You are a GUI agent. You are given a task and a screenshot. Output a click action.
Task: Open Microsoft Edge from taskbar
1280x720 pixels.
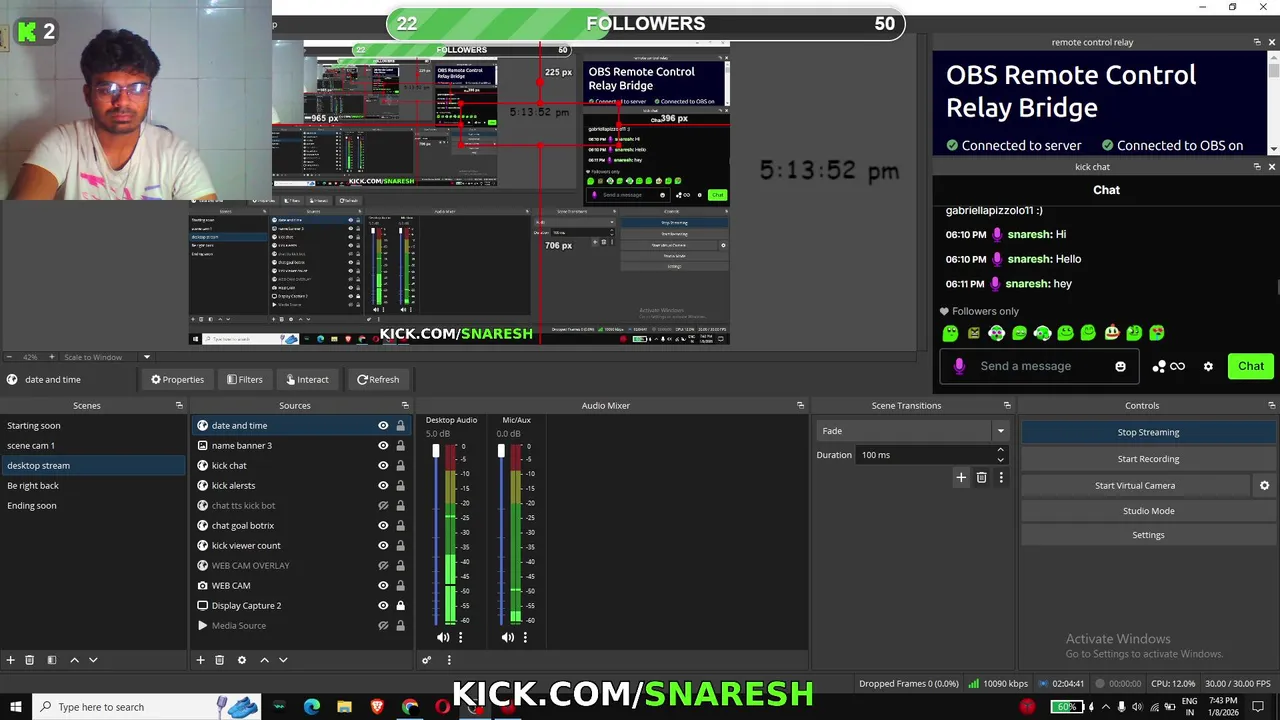click(x=312, y=707)
